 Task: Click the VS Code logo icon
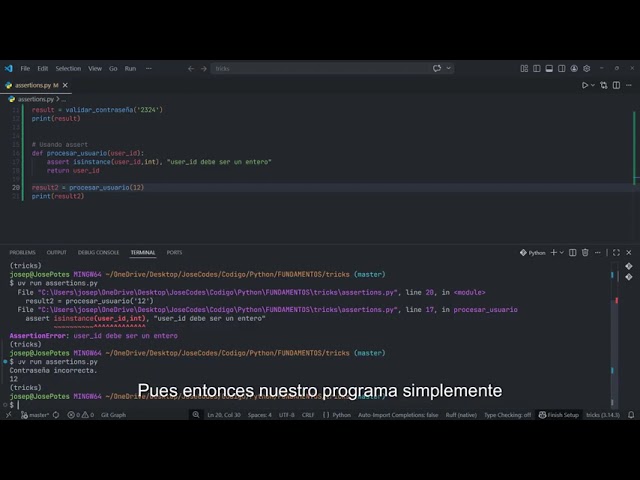(9, 68)
